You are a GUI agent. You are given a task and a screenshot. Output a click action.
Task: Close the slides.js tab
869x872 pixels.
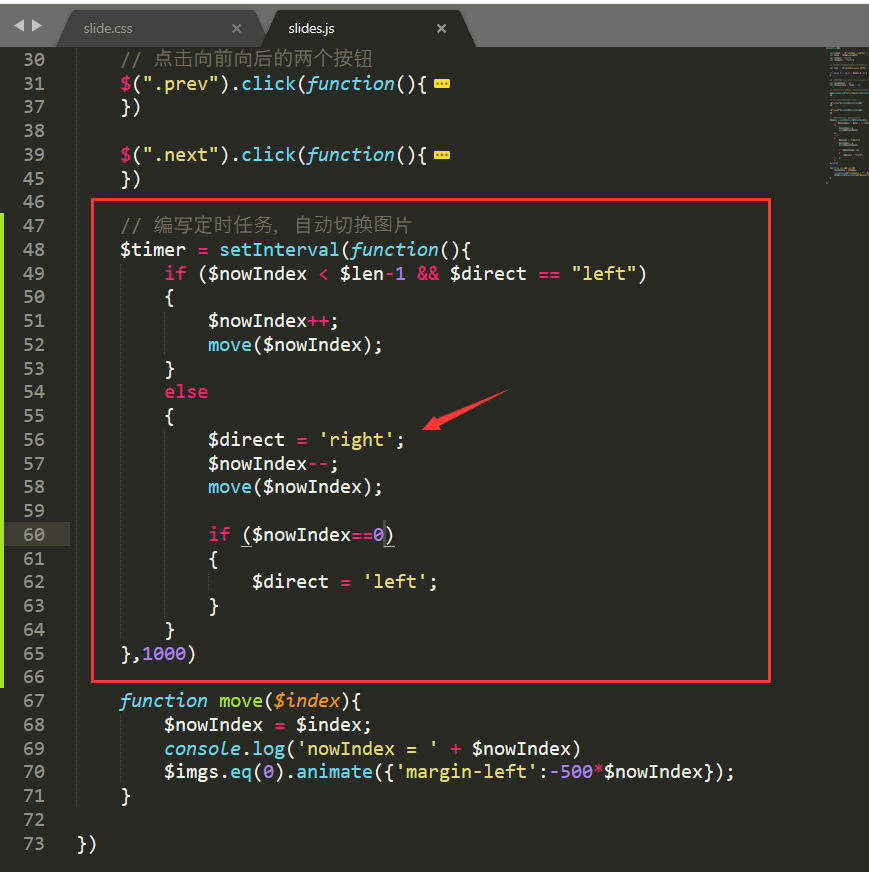441,28
